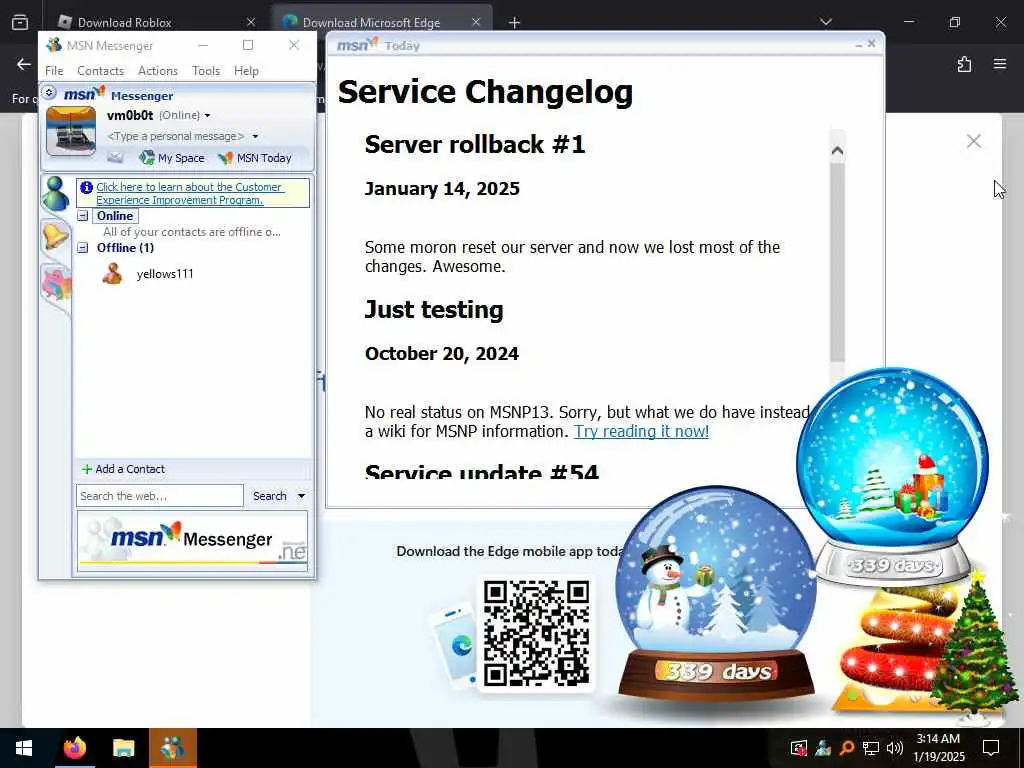Screen dimensions: 1024x768
Task: Click the MSN Messenger buddies tray icon
Action: (x=823, y=748)
